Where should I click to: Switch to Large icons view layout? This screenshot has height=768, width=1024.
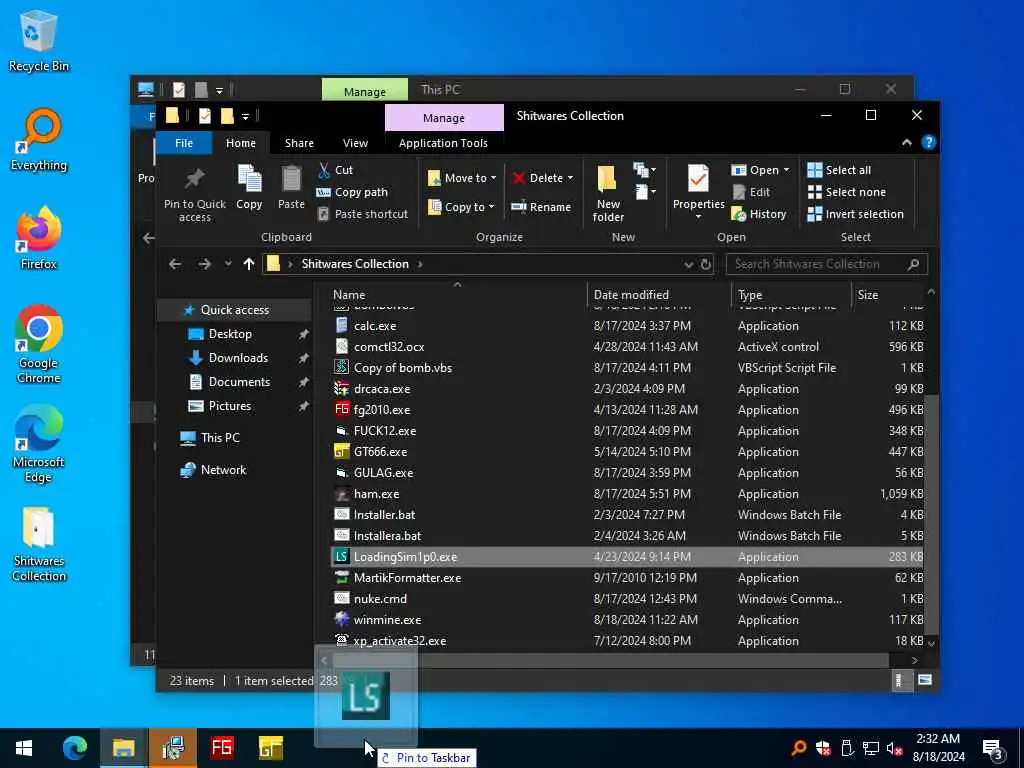pos(925,680)
